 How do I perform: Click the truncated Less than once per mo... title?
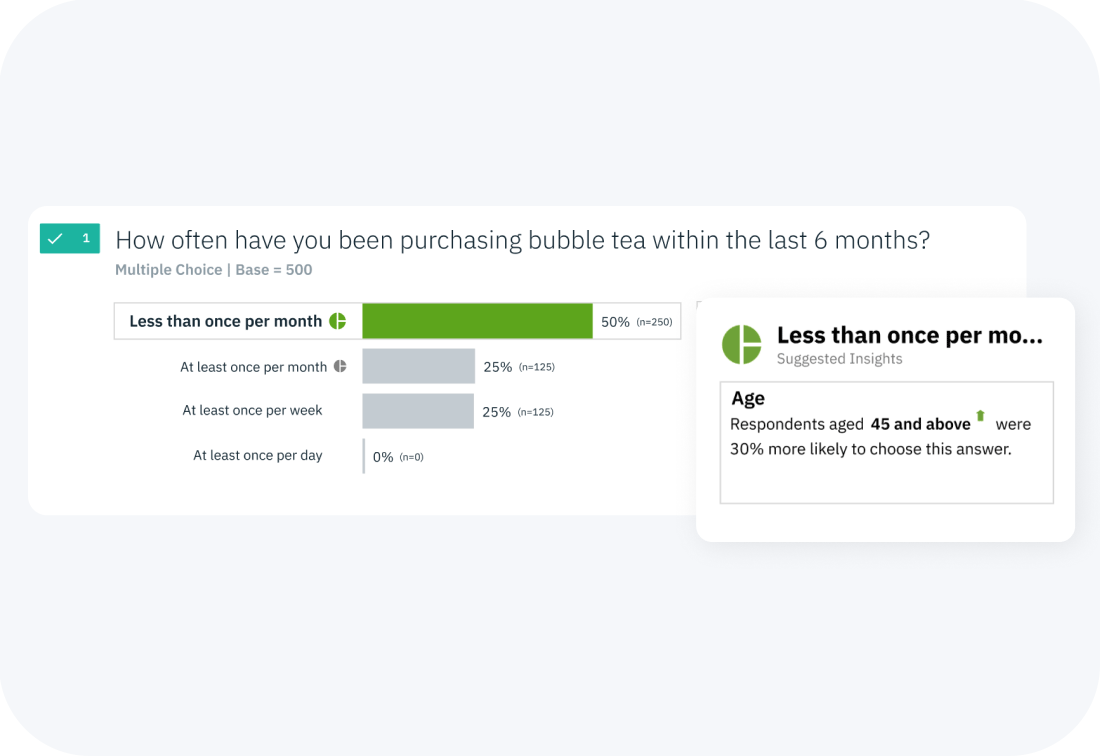(909, 335)
